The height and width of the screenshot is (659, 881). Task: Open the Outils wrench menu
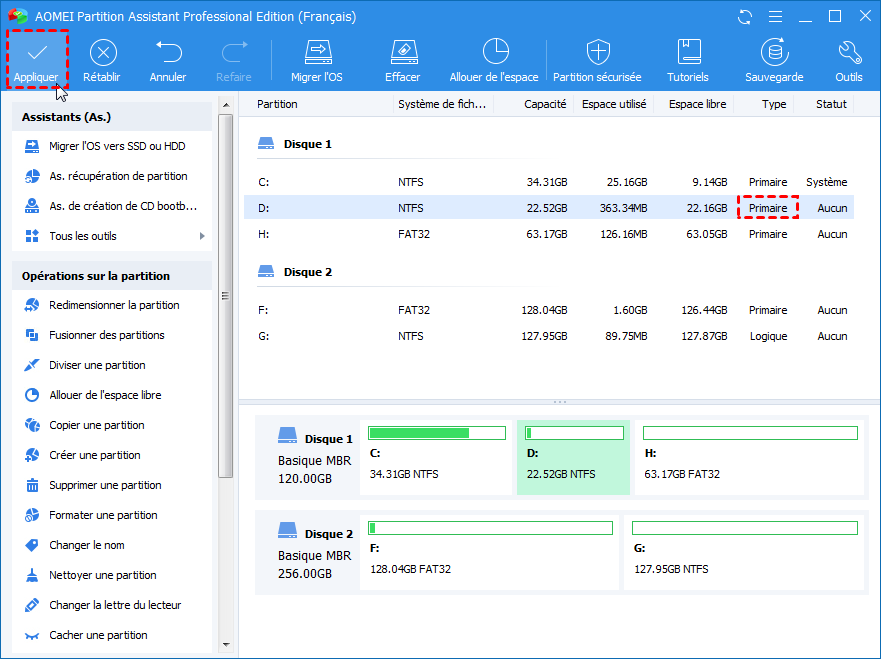point(849,58)
